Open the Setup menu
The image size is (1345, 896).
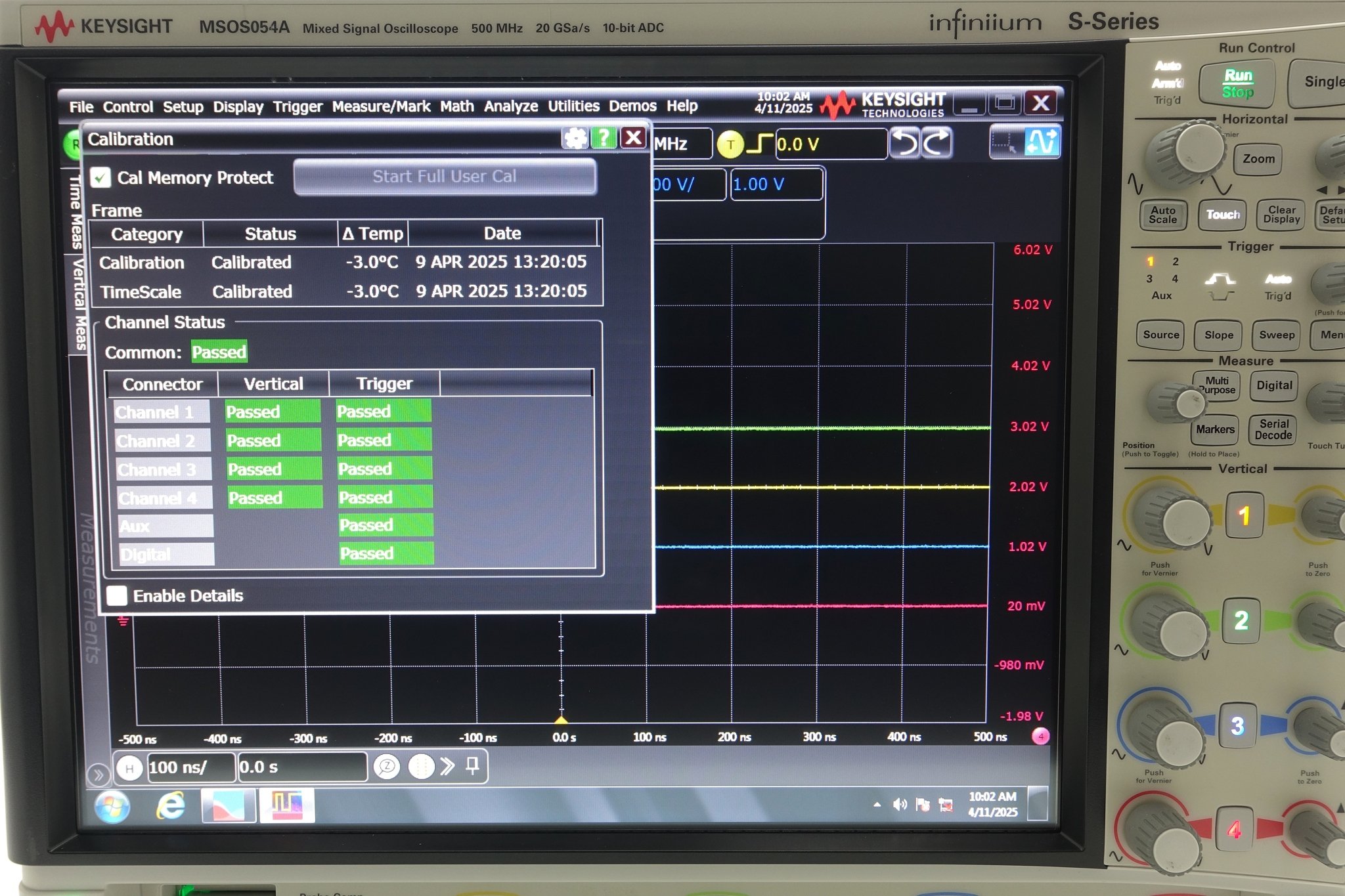coord(183,107)
